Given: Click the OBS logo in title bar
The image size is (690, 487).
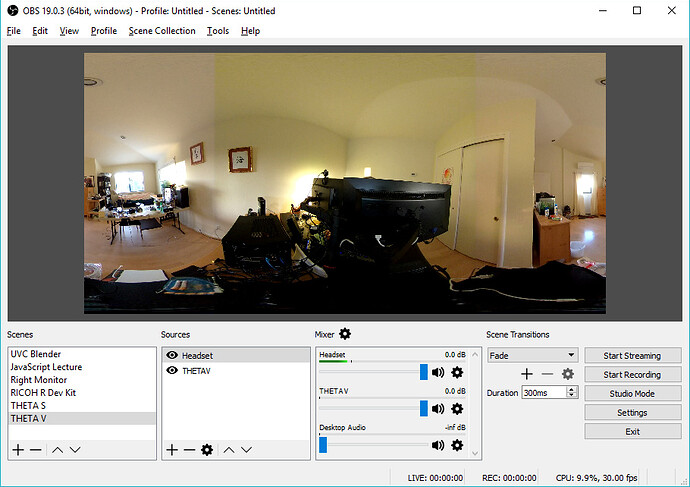Looking at the screenshot, I should (13, 11).
